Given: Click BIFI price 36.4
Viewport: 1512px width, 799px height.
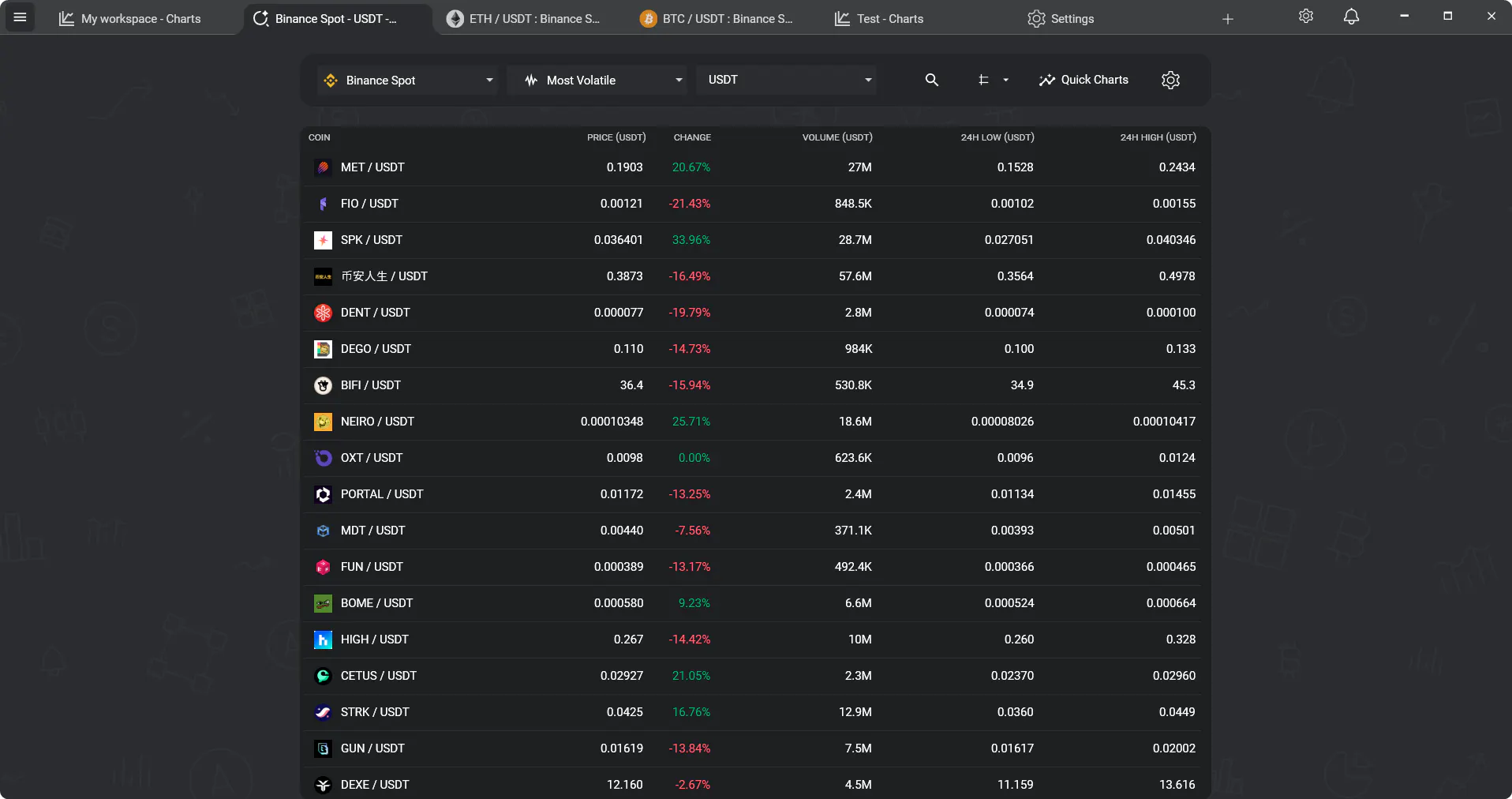Looking at the screenshot, I should [x=631, y=385].
